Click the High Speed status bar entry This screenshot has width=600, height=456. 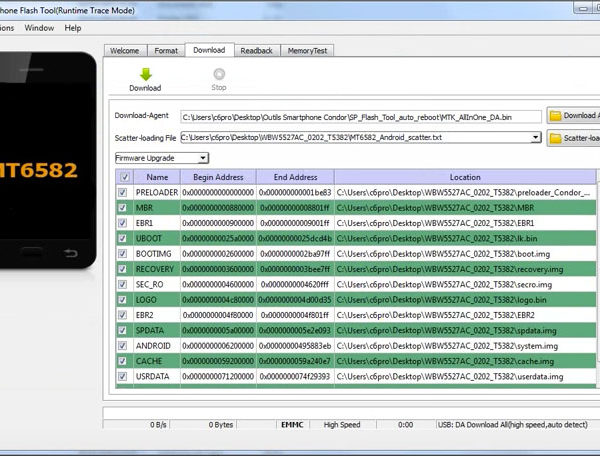click(342, 425)
